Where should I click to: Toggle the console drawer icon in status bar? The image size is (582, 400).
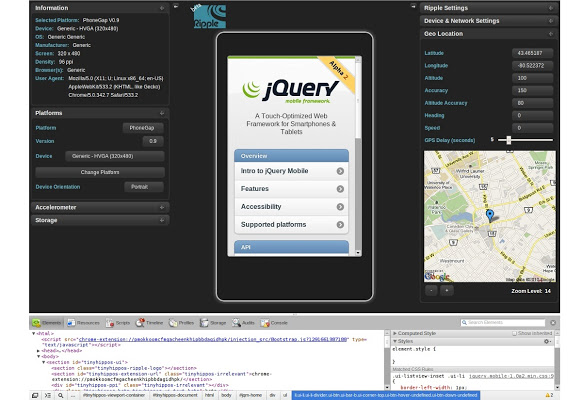[x=48, y=396]
